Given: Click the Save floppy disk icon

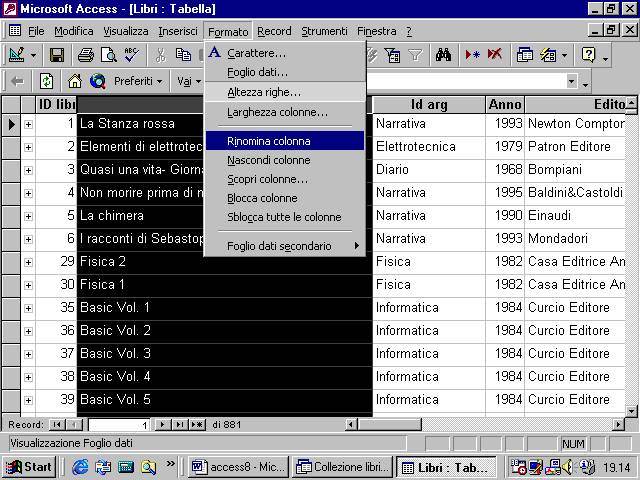Looking at the screenshot, I should (x=56, y=55).
